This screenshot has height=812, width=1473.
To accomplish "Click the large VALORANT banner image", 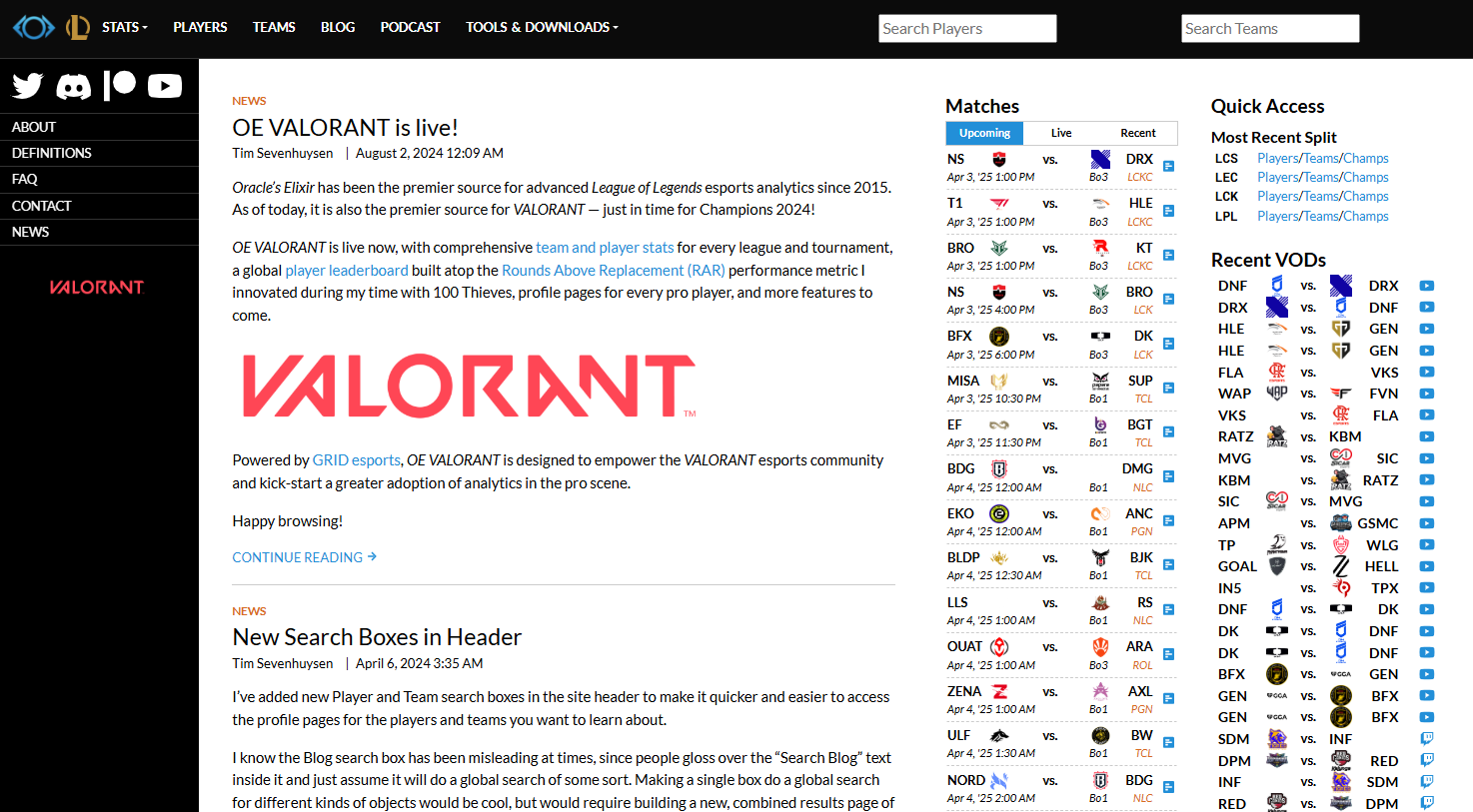I will [x=469, y=386].
